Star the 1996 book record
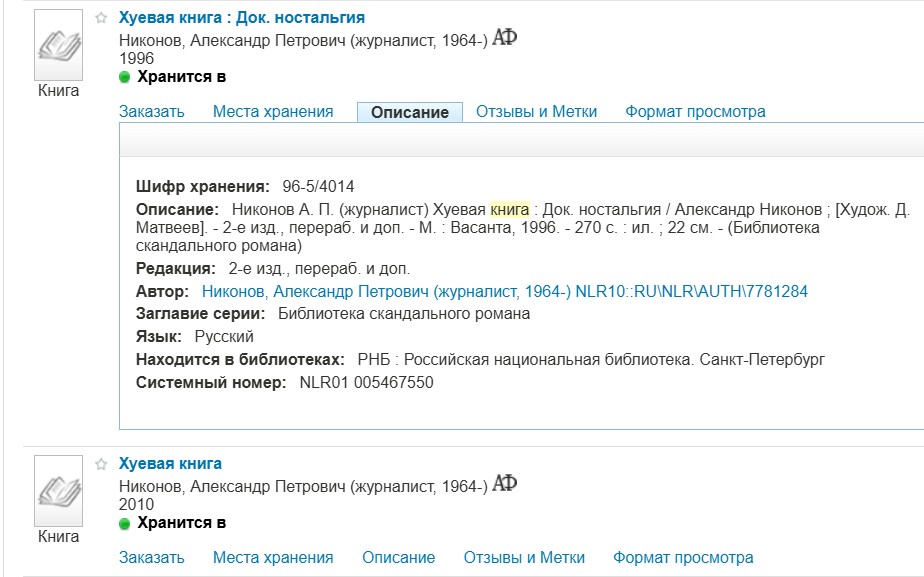924x577 pixels. click(x=101, y=18)
